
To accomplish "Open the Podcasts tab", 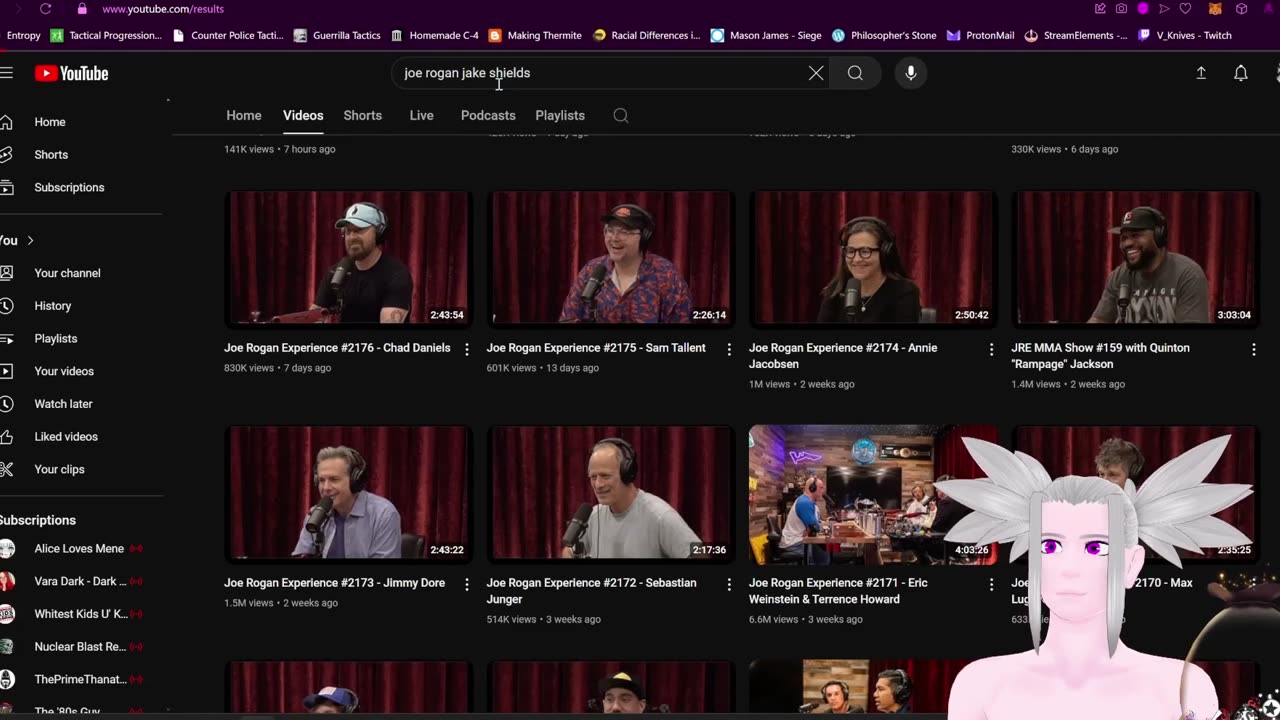I will (x=488, y=115).
